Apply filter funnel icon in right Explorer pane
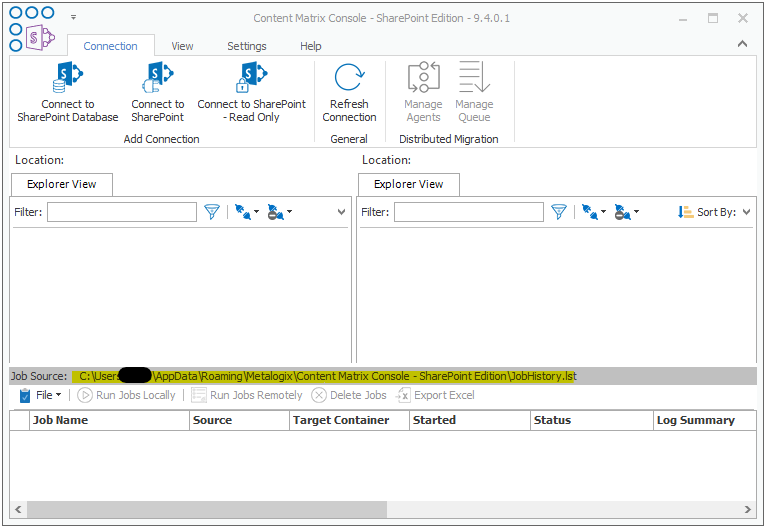Image resolution: width=766 pixels, height=530 pixels. 558,212
